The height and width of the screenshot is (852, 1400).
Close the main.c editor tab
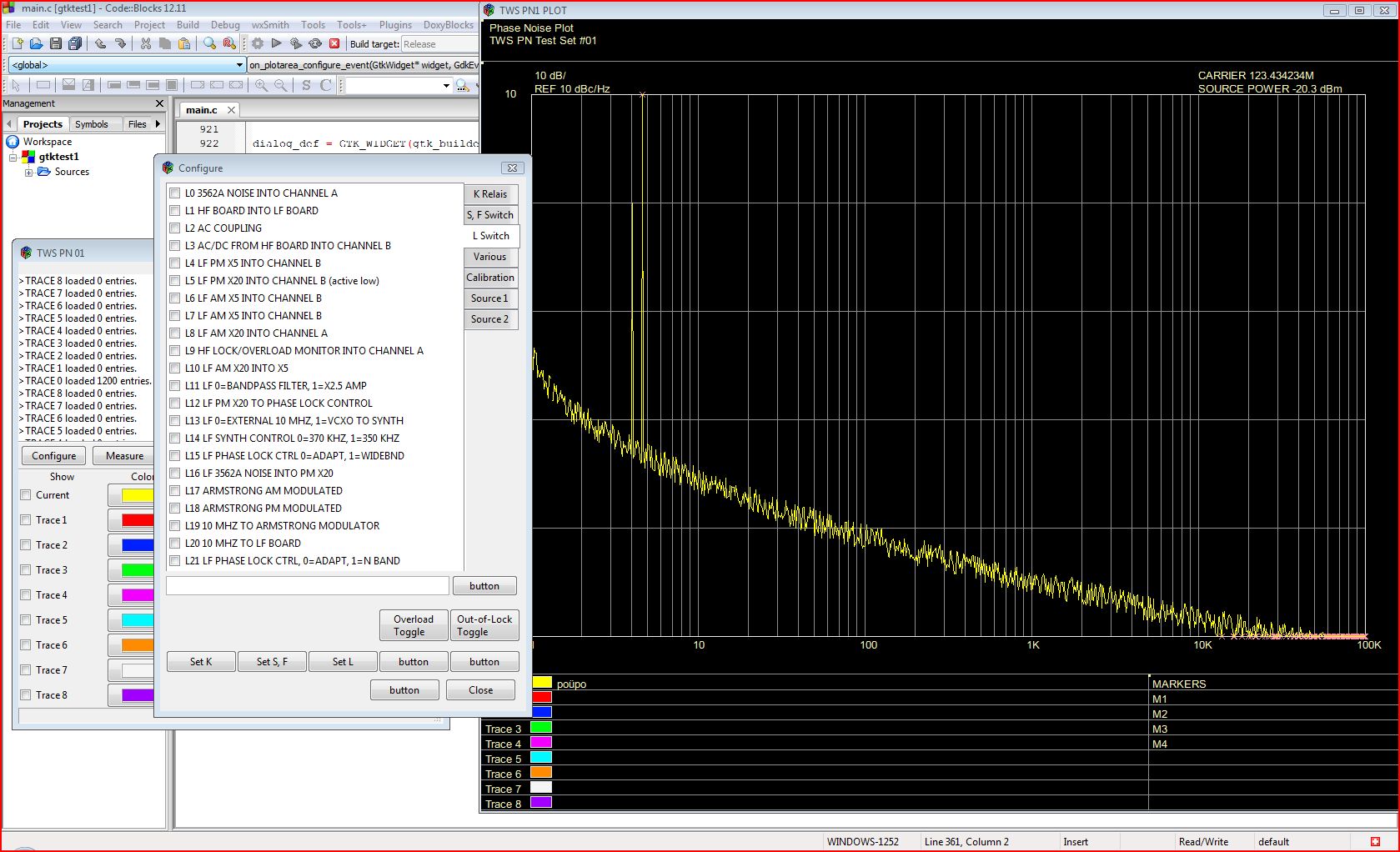coord(231,110)
